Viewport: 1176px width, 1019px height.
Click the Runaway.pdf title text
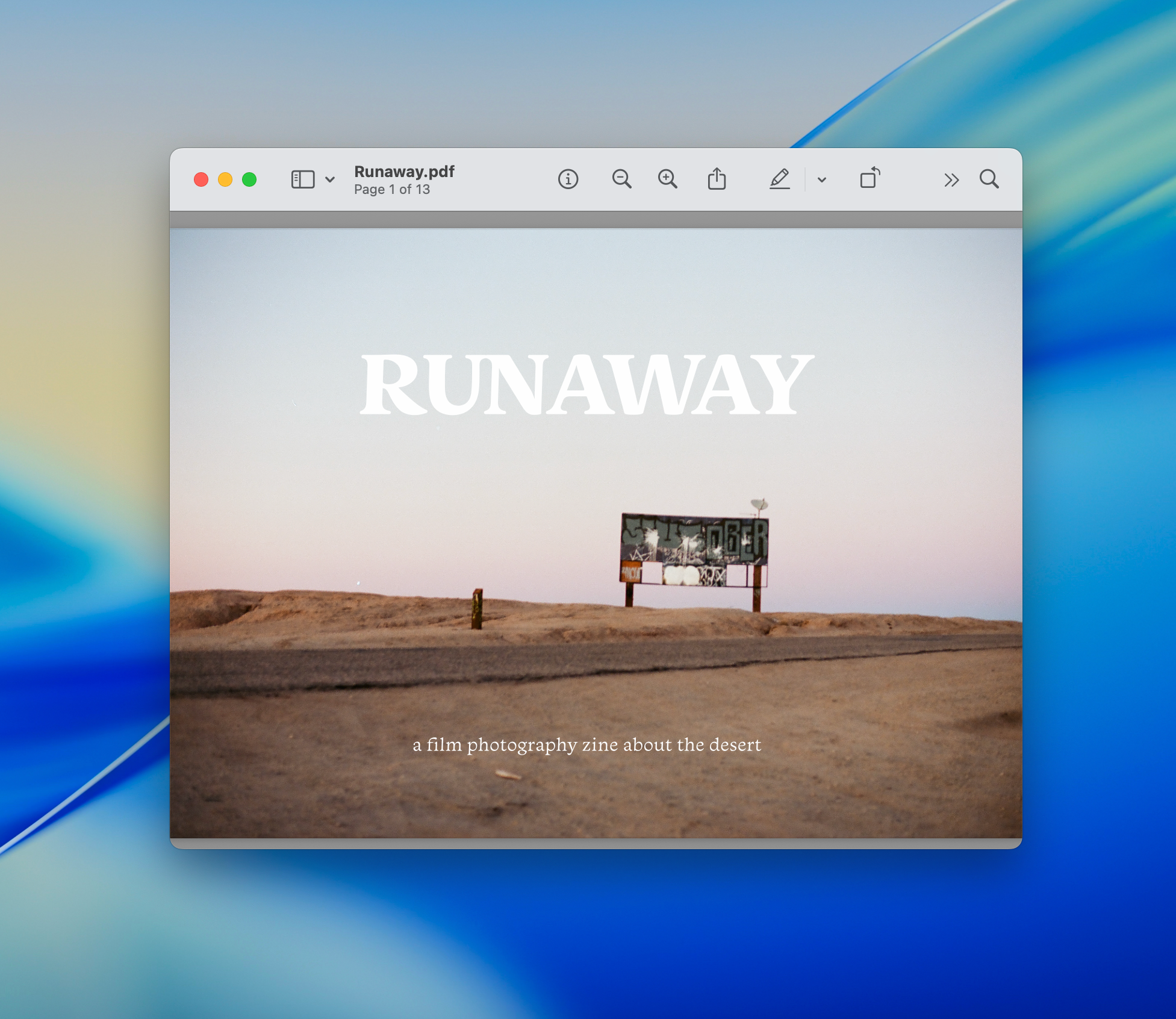pos(404,172)
